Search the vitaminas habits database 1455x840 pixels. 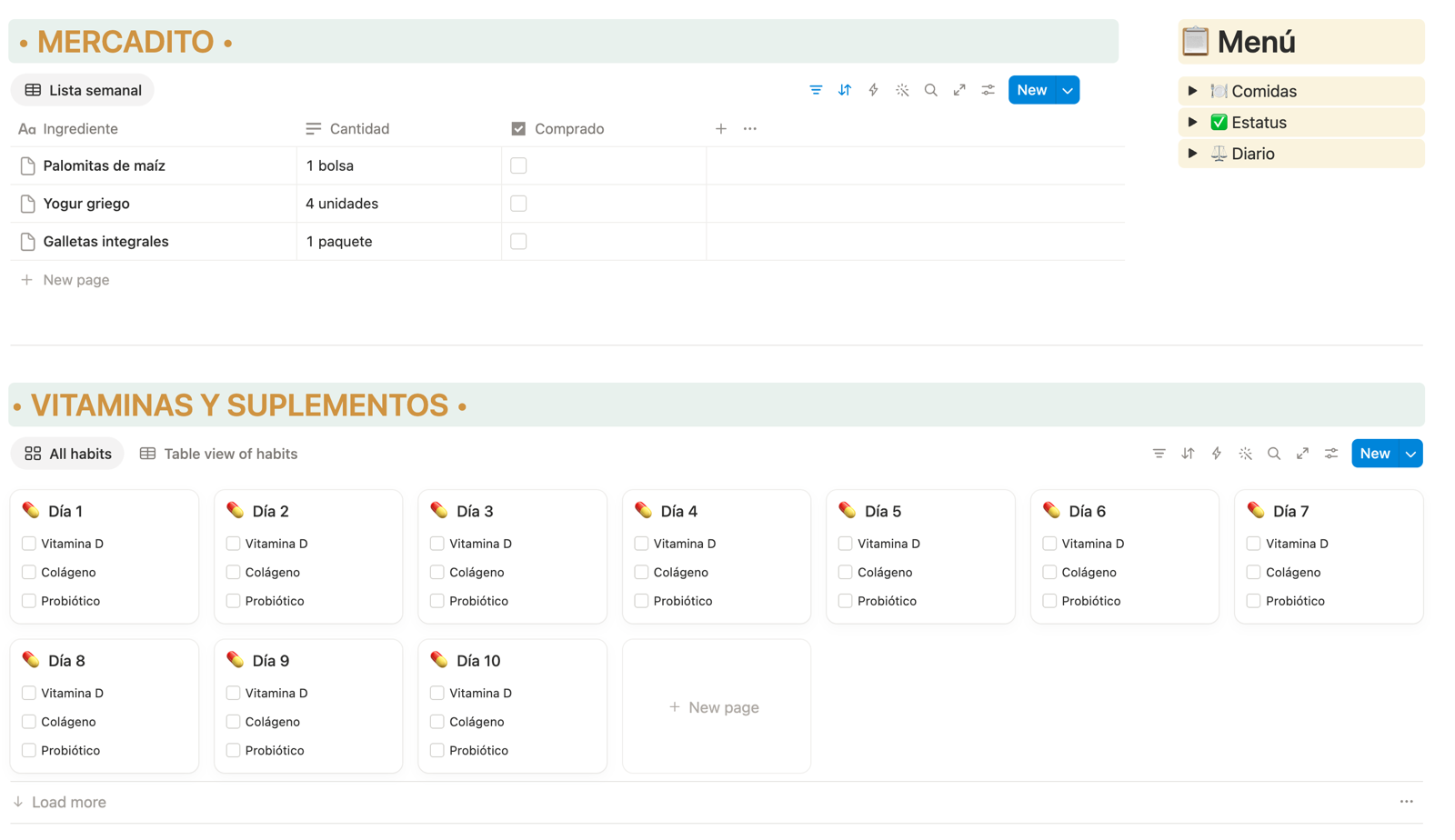pos(1274,454)
